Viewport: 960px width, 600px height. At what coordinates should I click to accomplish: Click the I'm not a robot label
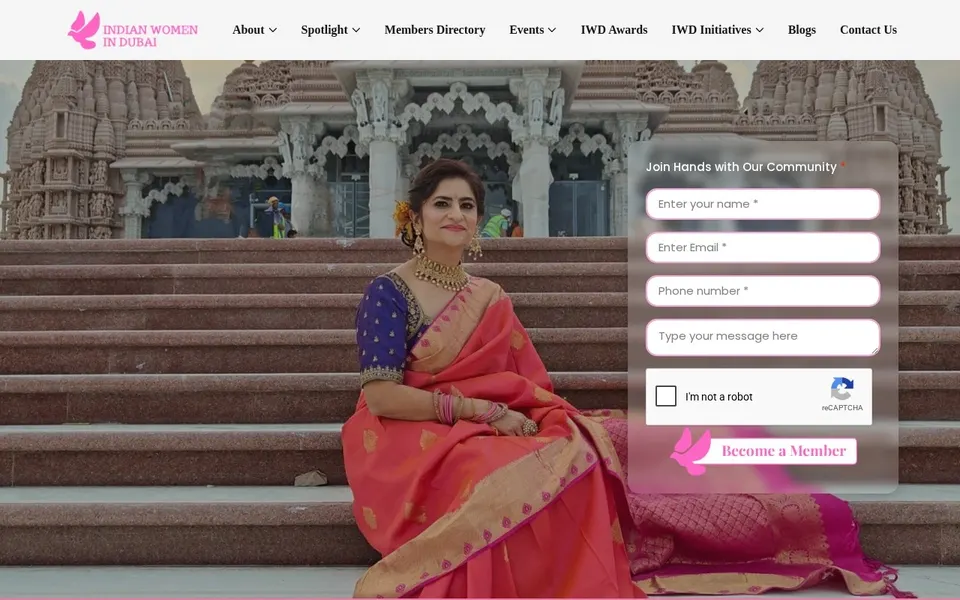[x=719, y=397]
